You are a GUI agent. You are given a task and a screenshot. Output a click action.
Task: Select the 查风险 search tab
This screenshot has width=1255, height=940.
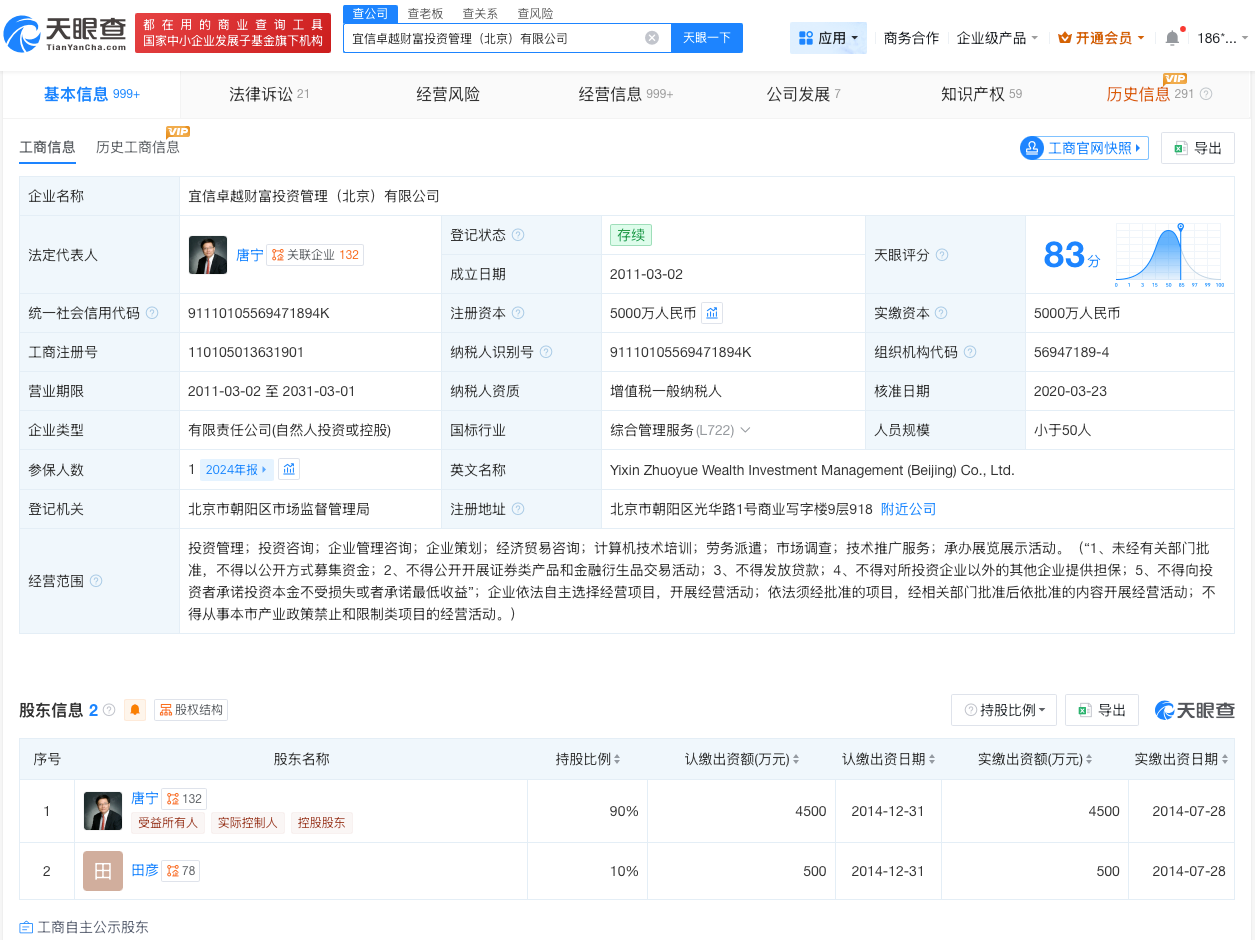tap(535, 13)
